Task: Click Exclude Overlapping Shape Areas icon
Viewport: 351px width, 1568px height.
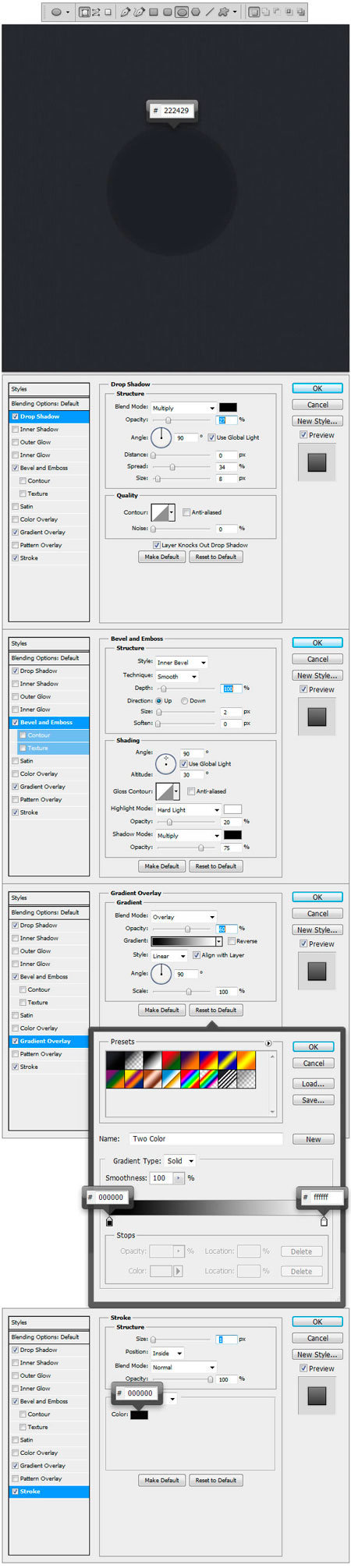Action: click(300, 12)
